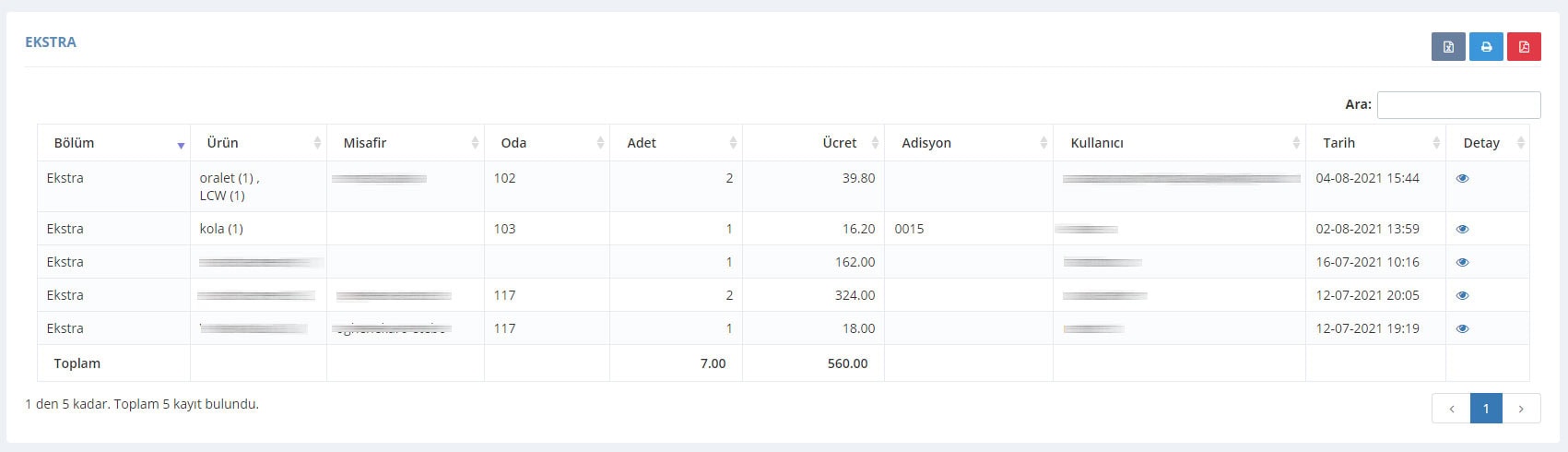This screenshot has width=1568, height=452.
Task: View detail eye of 324.00 charge row
Action: 1462,295
